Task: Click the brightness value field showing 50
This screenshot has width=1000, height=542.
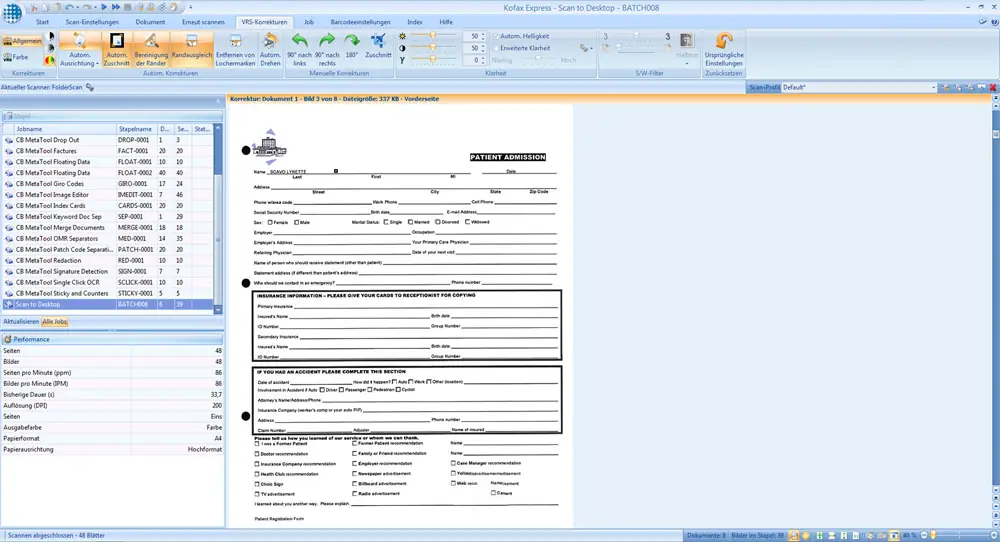Action: pos(471,36)
